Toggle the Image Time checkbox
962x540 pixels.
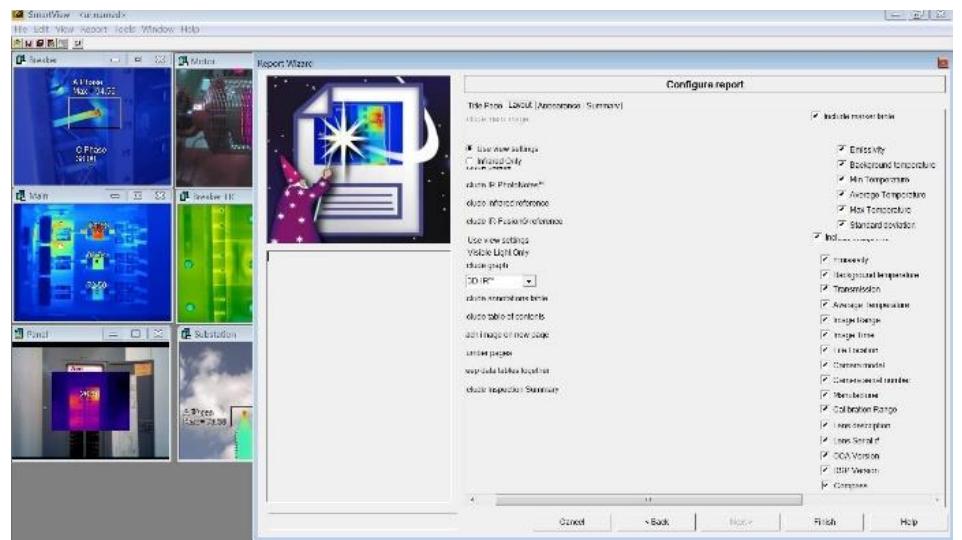tap(825, 334)
